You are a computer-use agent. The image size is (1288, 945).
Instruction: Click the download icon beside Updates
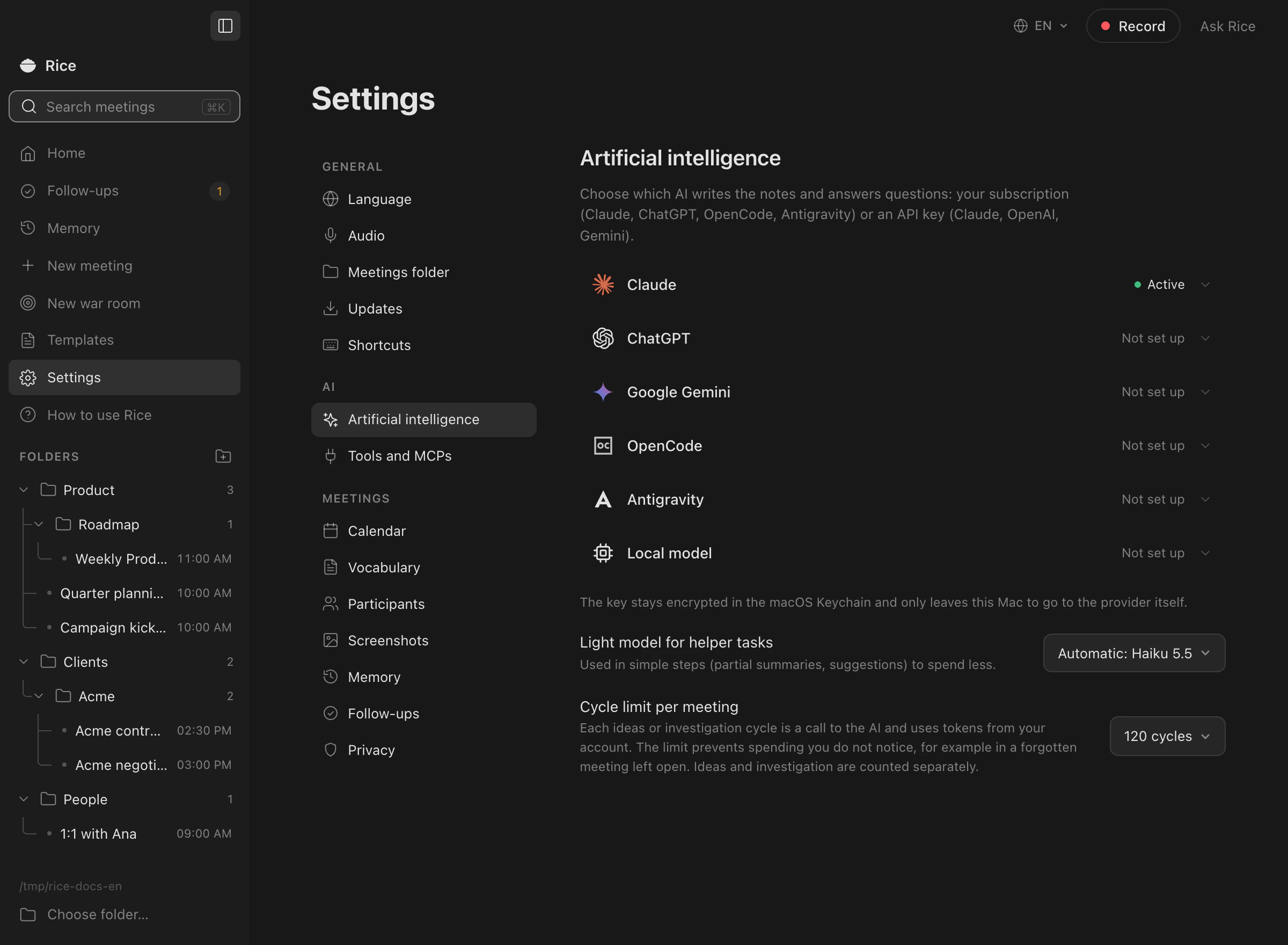331,308
